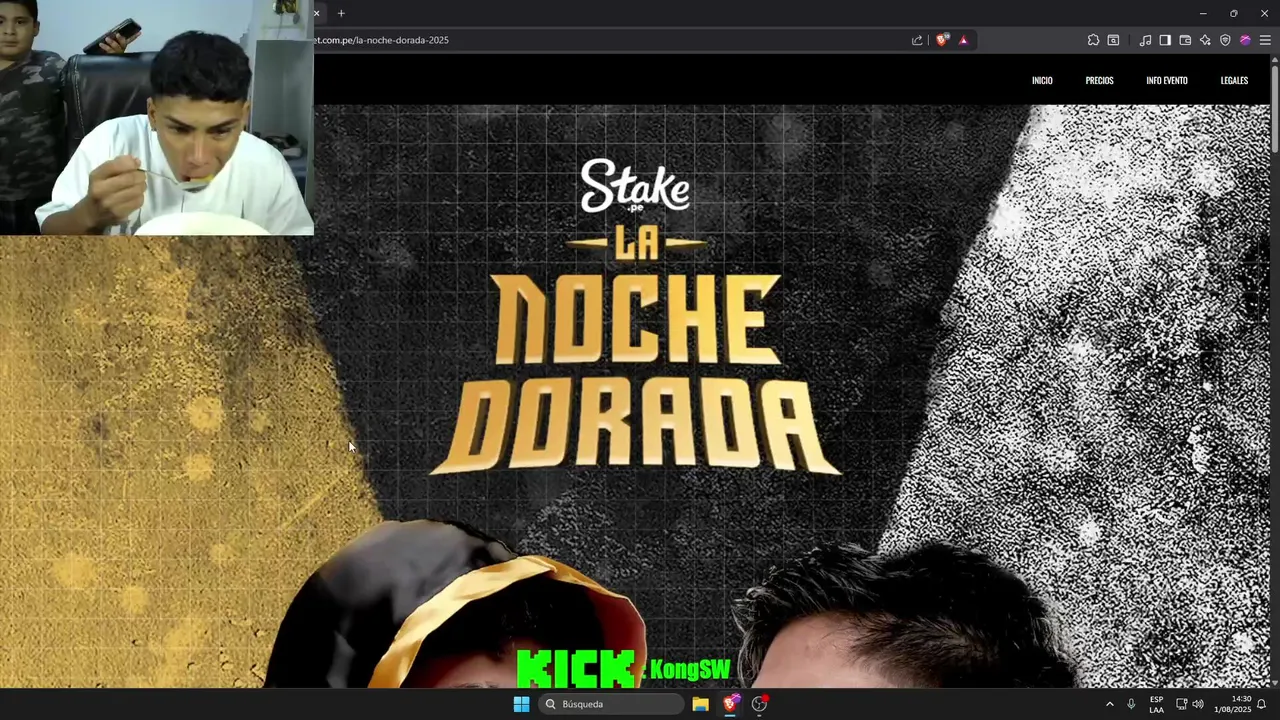
Task: Open Leo AI sparkle icon
Action: pyautogui.click(x=1205, y=40)
